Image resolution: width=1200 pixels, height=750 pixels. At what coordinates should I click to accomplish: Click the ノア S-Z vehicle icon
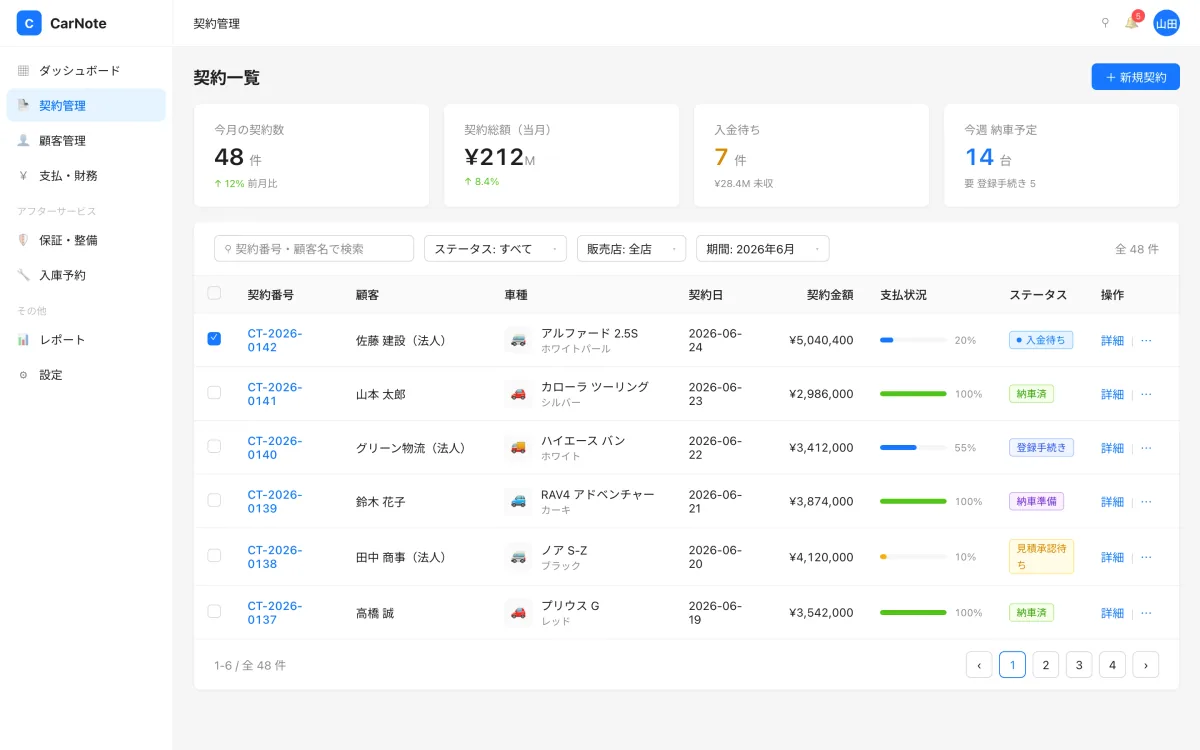518,557
